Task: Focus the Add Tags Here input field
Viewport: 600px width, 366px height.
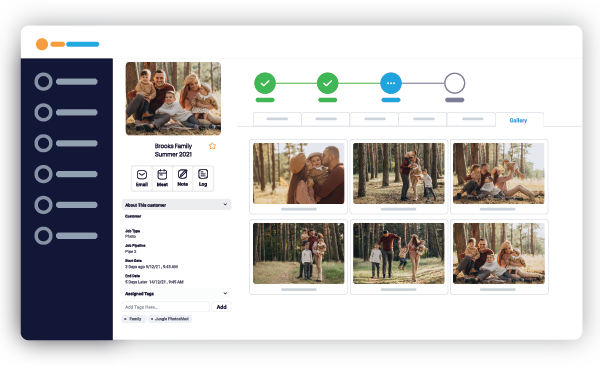Action: pos(166,307)
